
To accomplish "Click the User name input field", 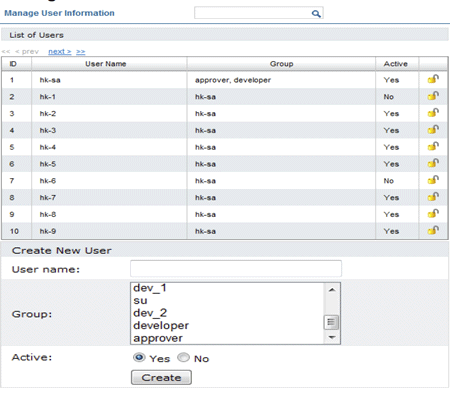I will (x=236, y=269).
